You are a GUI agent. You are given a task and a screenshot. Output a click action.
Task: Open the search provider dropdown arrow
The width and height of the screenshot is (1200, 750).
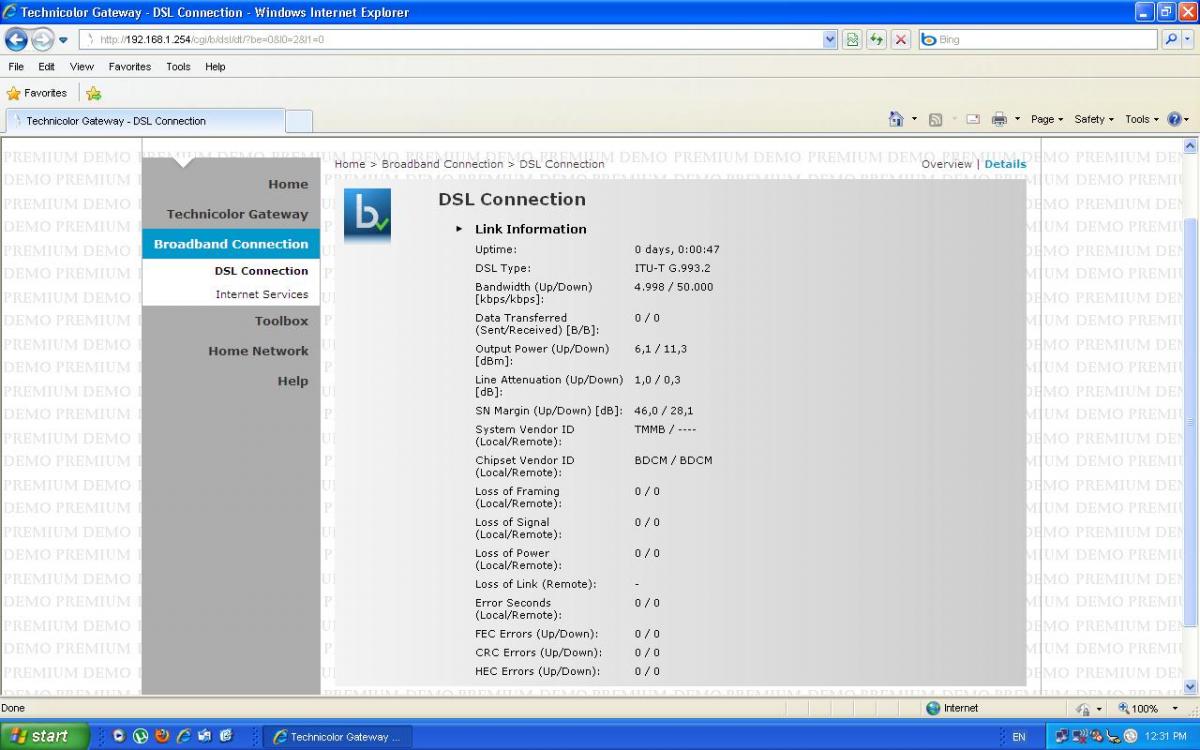tap(1188, 40)
